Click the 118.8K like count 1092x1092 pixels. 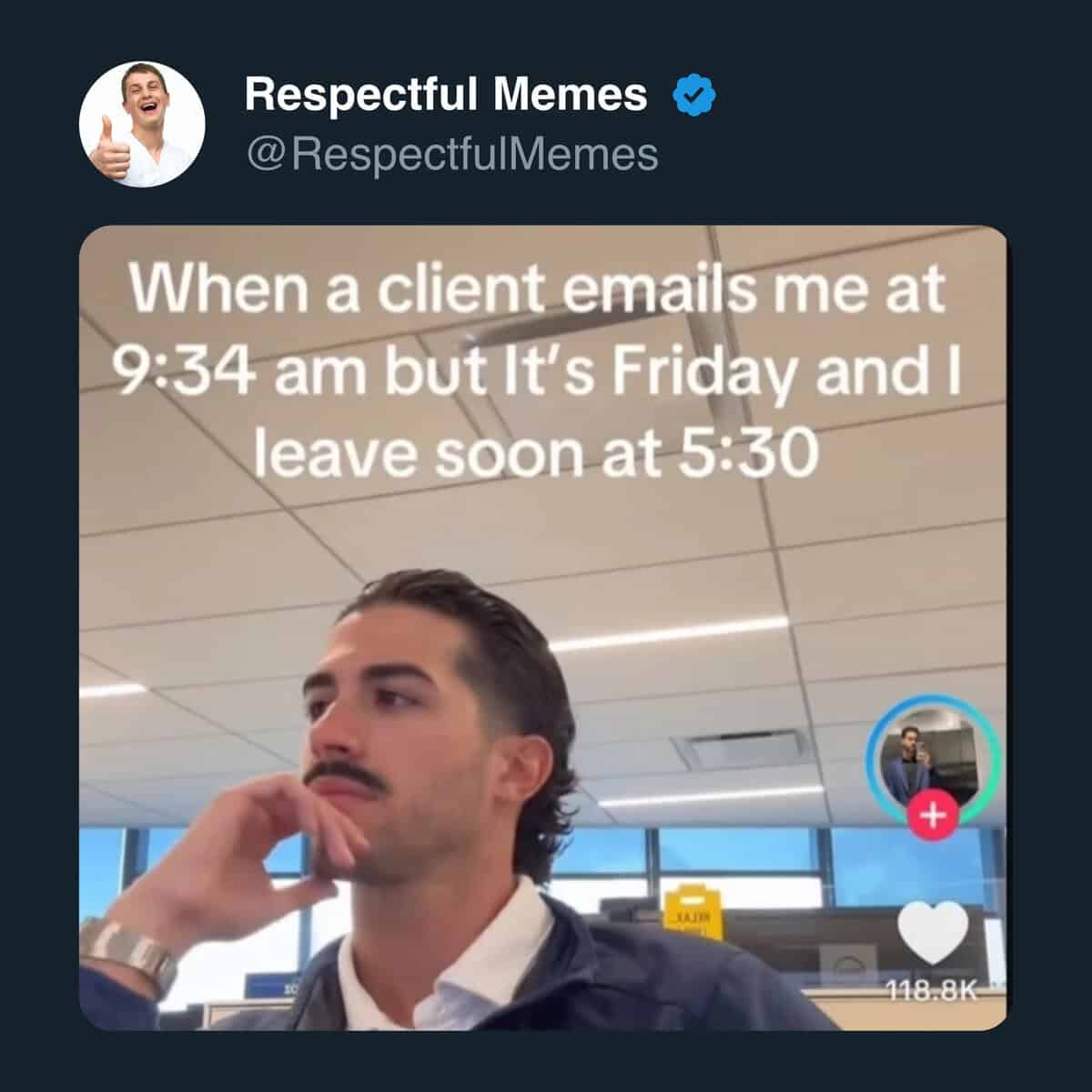(933, 989)
